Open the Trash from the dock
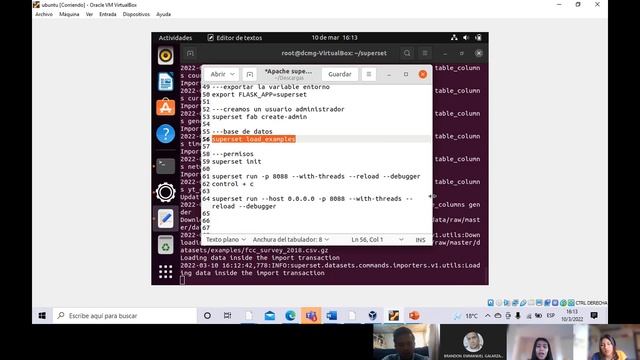The height and width of the screenshot is (360, 640). tap(165, 245)
